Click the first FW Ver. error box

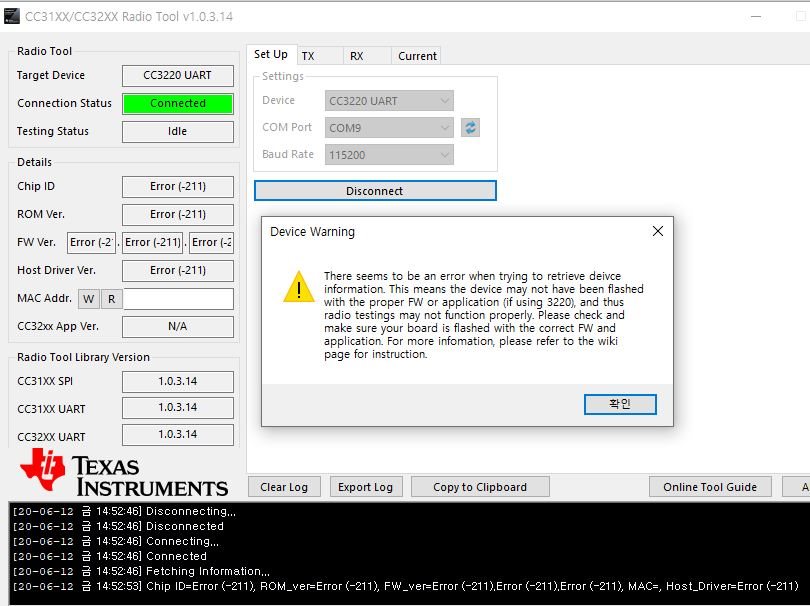[x=91, y=242]
